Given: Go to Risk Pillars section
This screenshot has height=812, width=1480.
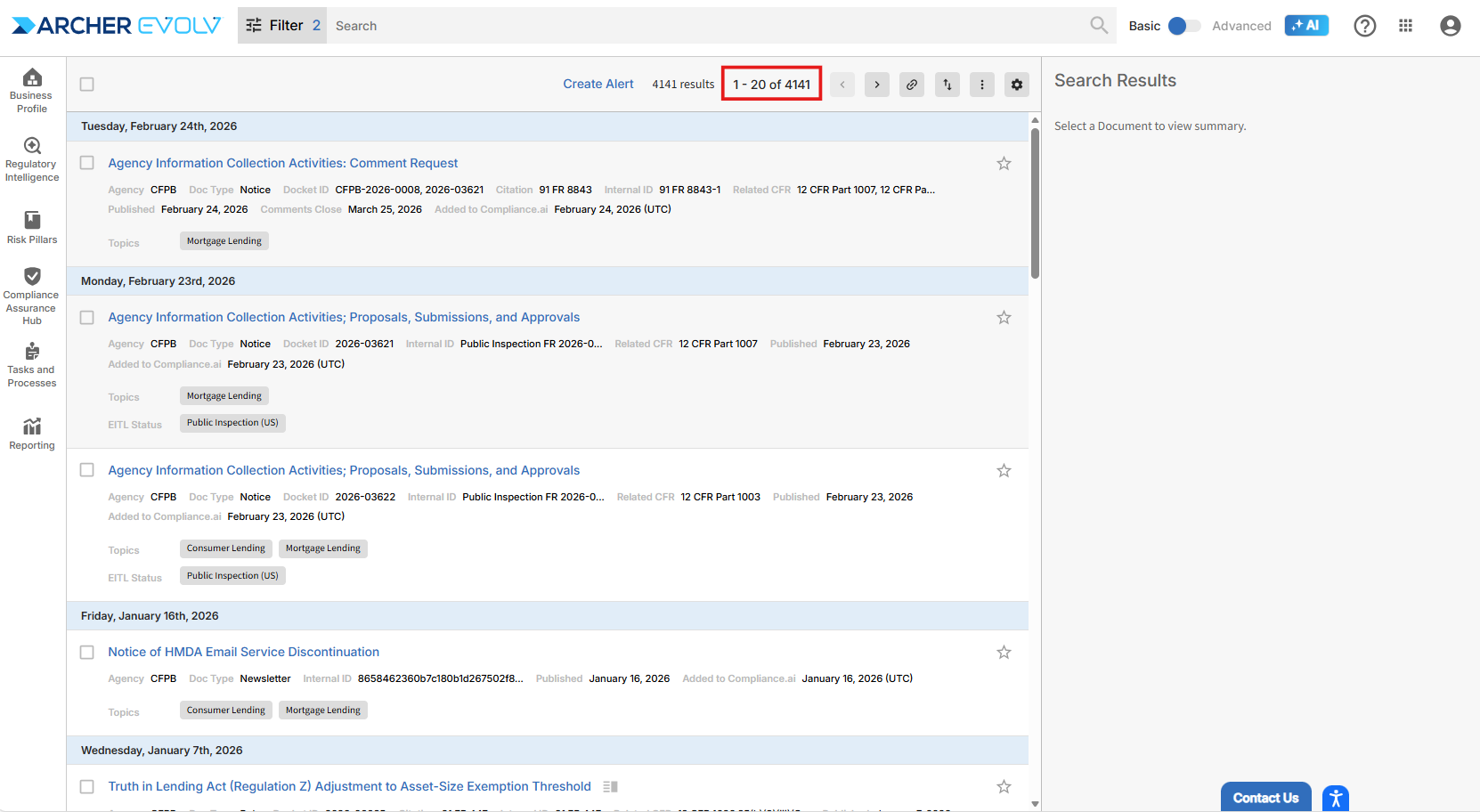Looking at the screenshot, I should [32, 227].
